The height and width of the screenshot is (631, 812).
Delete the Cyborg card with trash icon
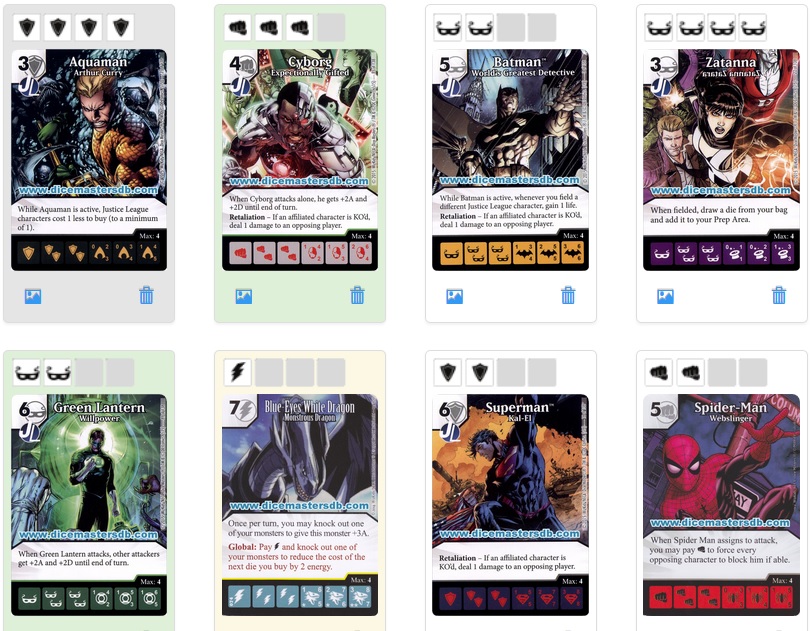tap(357, 295)
